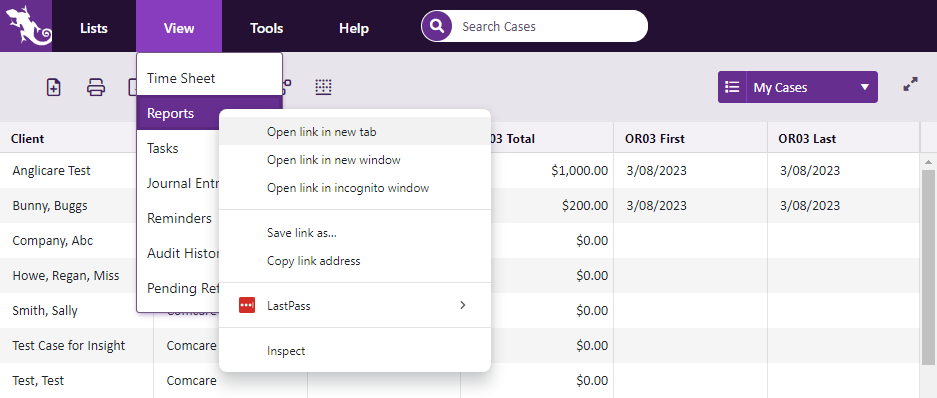
Task: Click the dotted grid icon in toolbar
Action: [x=323, y=87]
